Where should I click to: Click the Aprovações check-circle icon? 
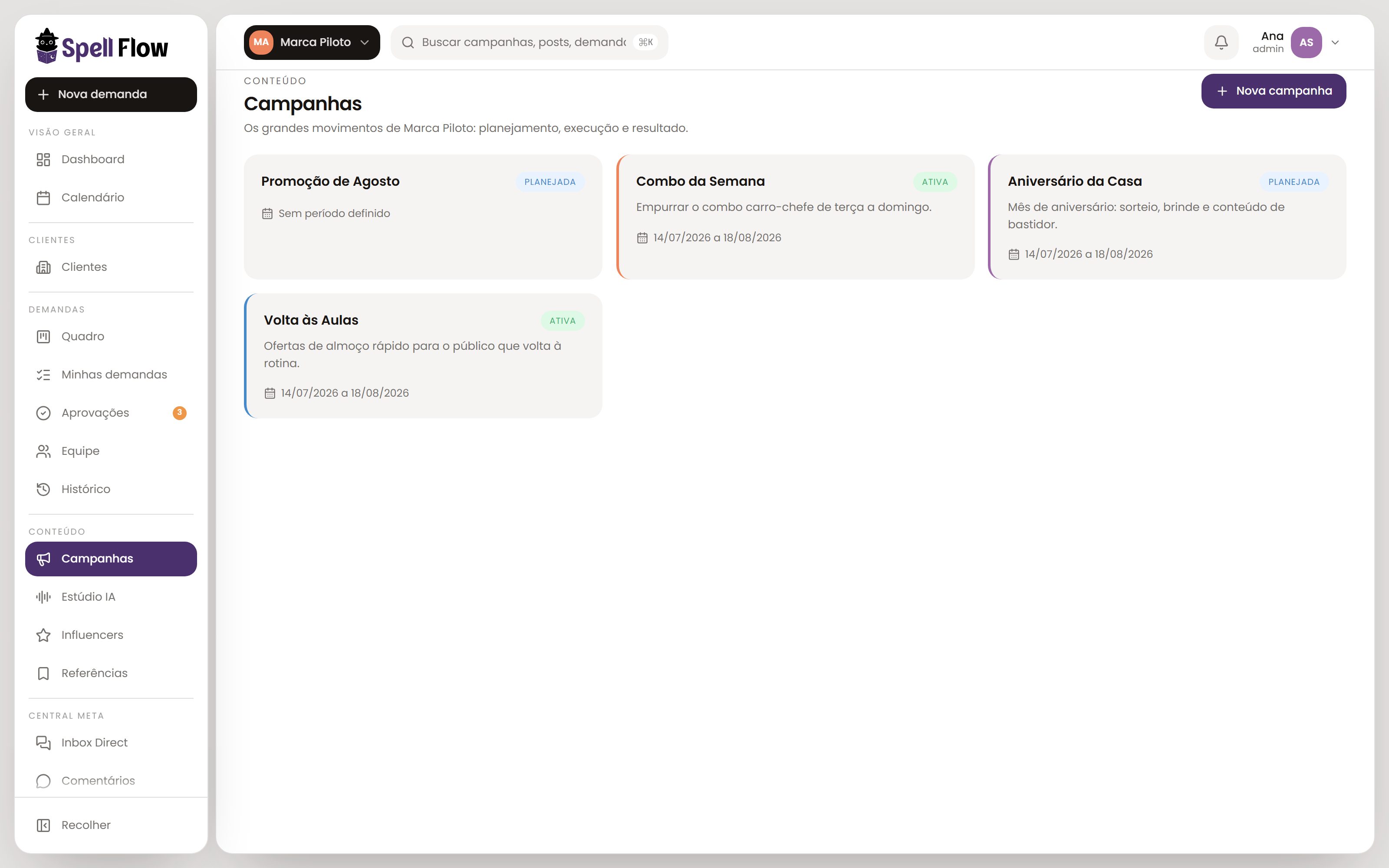[x=43, y=413]
